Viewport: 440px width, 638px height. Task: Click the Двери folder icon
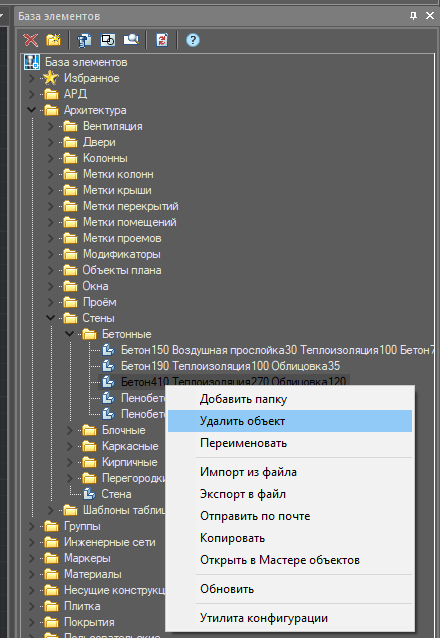70,142
